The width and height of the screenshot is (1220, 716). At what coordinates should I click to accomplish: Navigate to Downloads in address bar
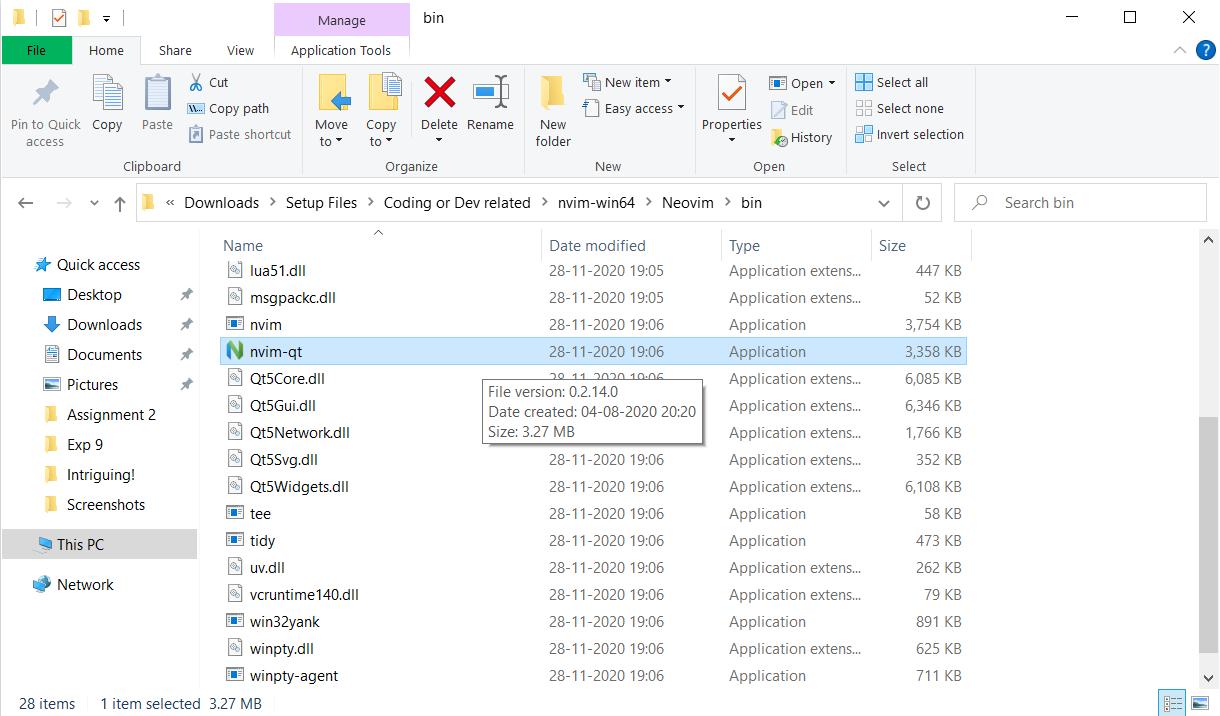pos(222,202)
